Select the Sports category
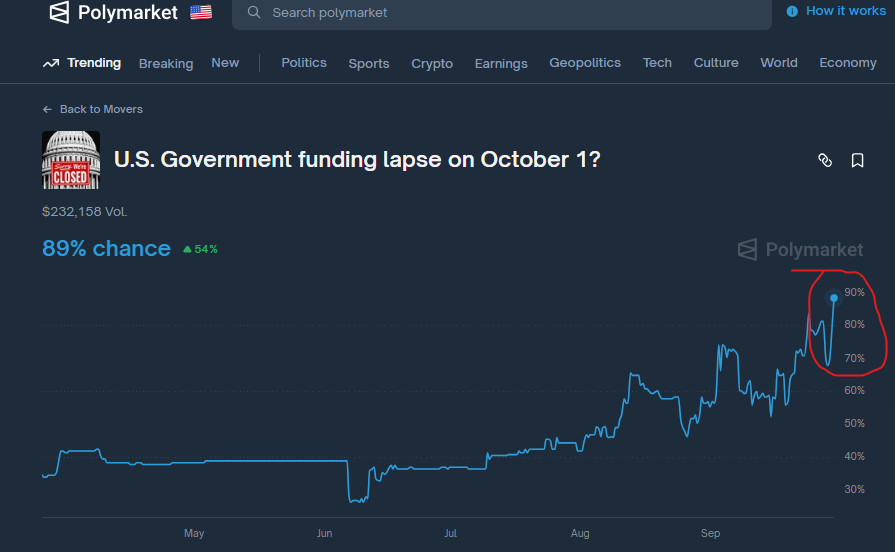895x552 pixels. coord(369,63)
